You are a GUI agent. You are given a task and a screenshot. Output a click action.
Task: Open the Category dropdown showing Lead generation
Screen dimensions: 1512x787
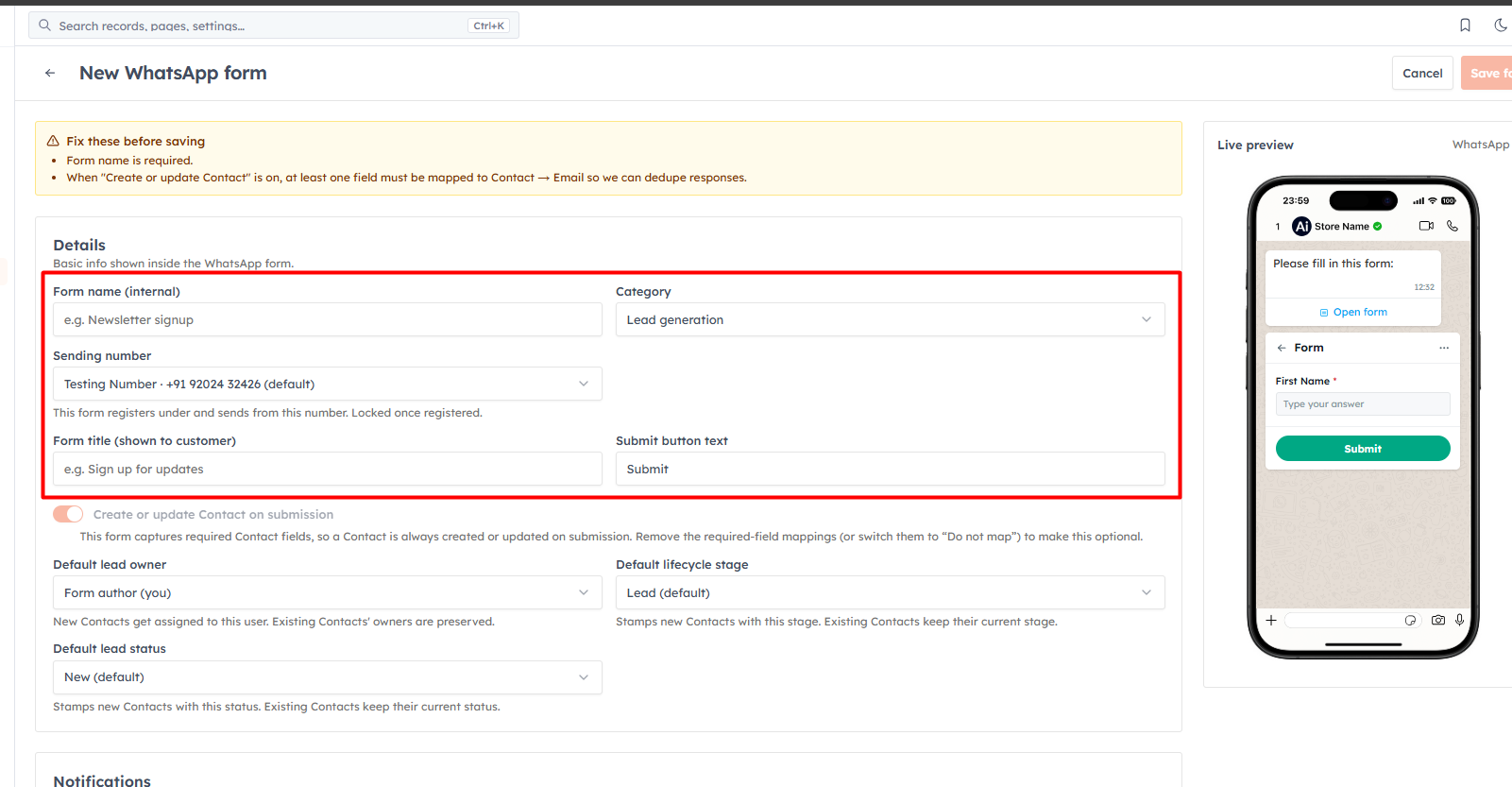[x=890, y=319]
